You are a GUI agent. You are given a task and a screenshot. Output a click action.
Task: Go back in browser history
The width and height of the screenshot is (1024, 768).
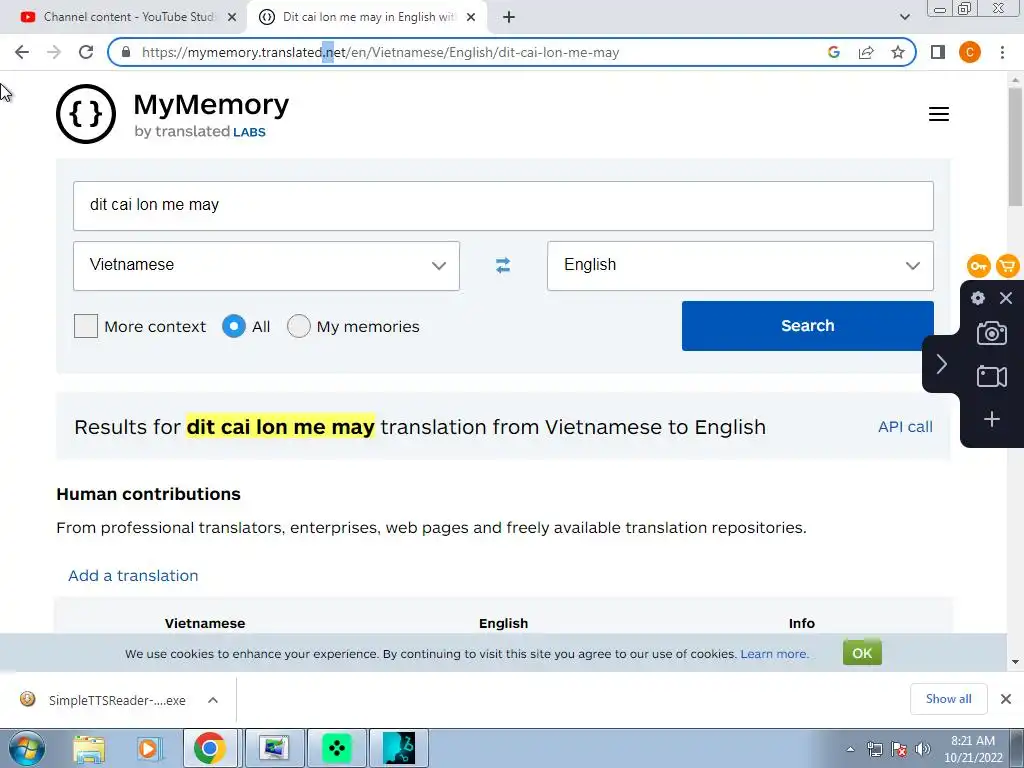point(22,52)
